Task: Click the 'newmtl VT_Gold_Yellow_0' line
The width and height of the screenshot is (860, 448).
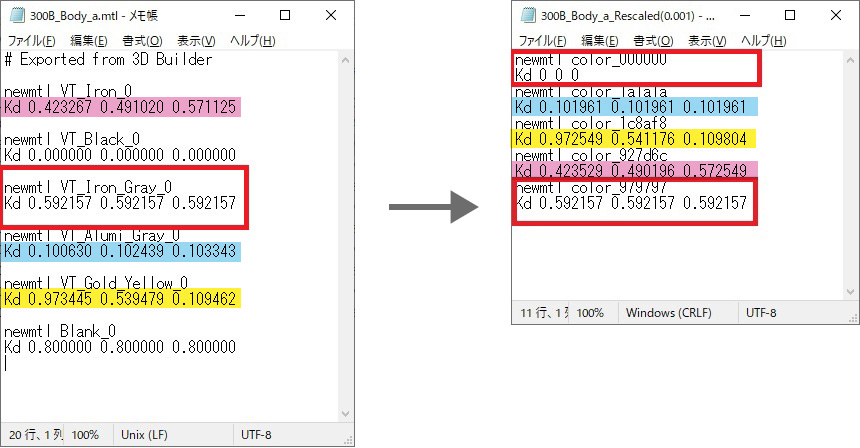Action: [x=95, y=283]
